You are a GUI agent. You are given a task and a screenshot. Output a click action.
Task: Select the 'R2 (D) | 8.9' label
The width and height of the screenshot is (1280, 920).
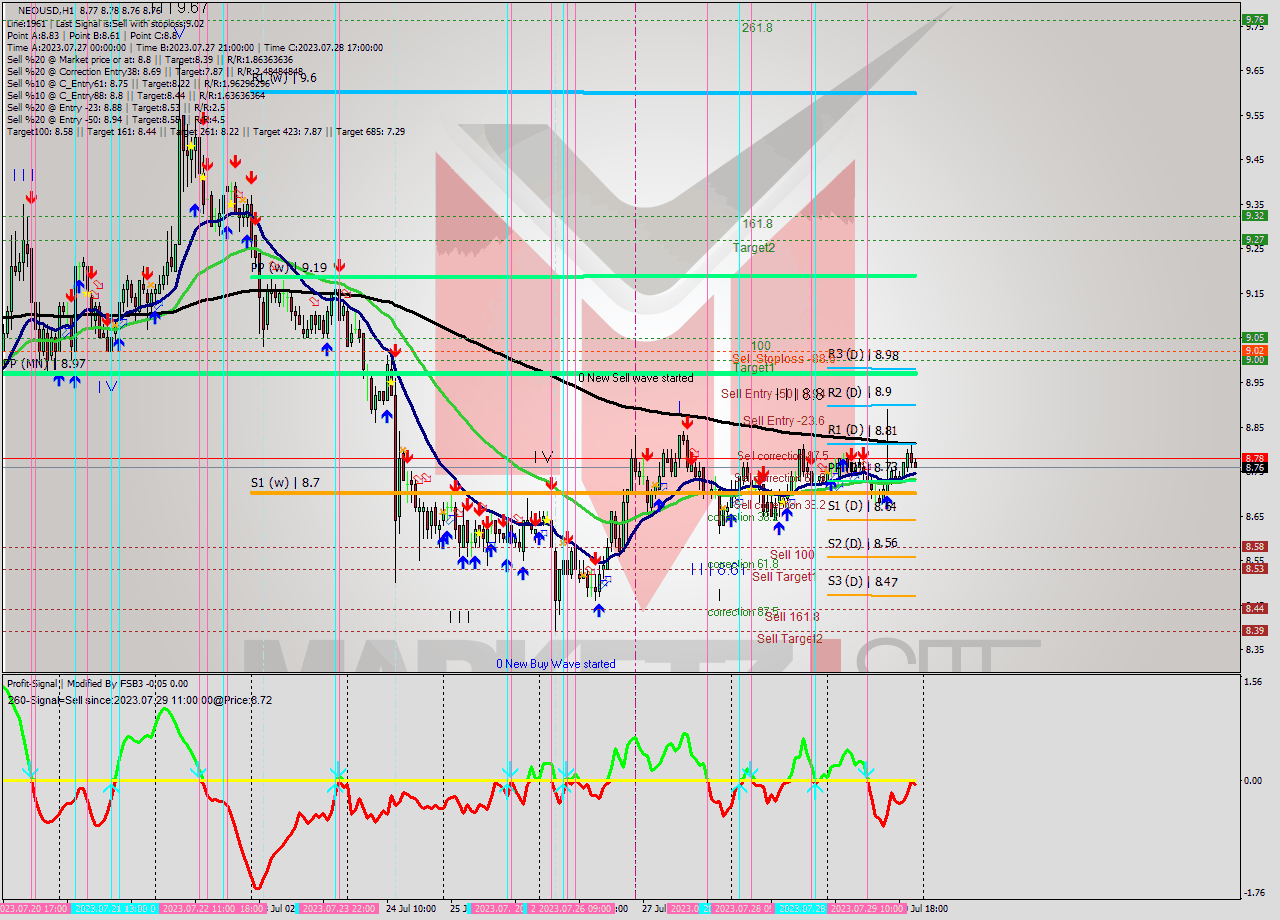coord(859,392)
